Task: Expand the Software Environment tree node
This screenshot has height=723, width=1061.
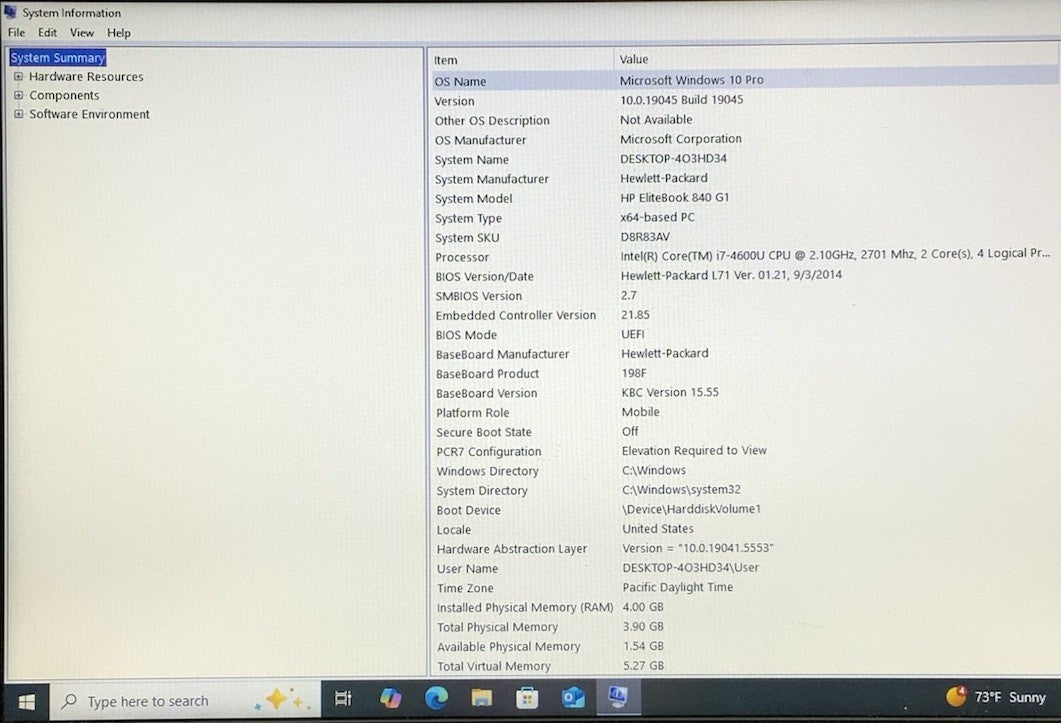Action: 18,115
